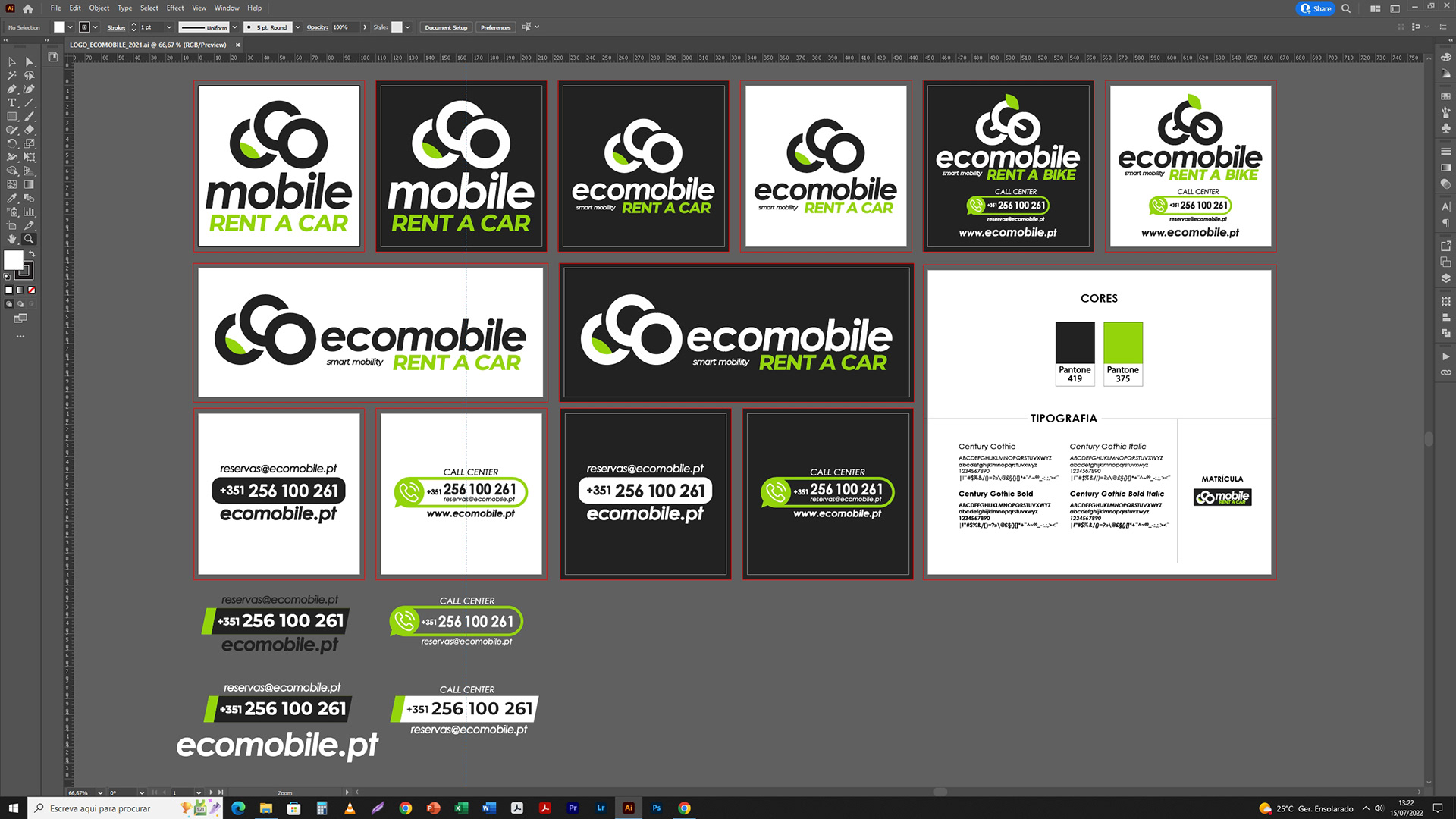Open the Links panel chain icon
Viewport: 1456px width, 819px height.
[1445, 372]
